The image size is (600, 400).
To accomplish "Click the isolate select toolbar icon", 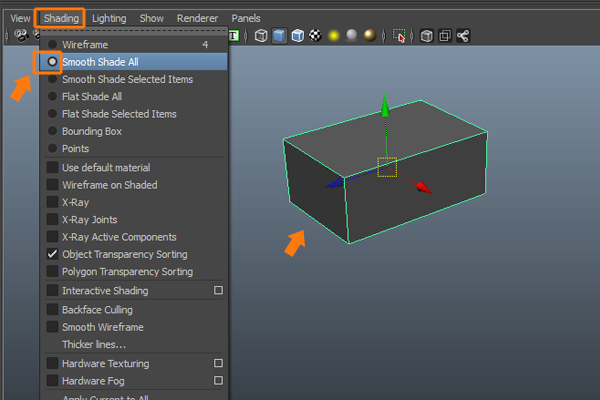I will tap(400, 36).
